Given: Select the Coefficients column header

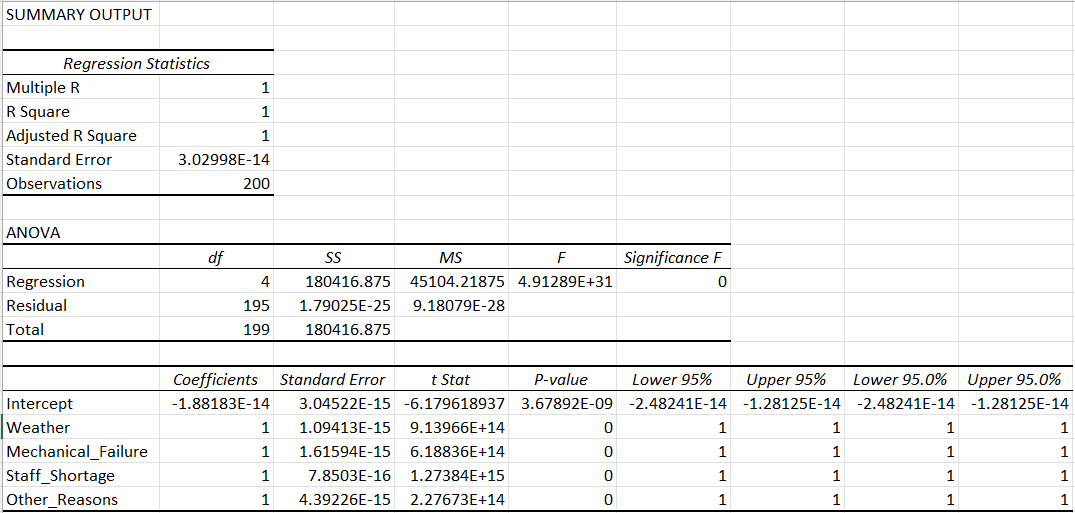Looking at the screenshot, I should pos(217,379).
